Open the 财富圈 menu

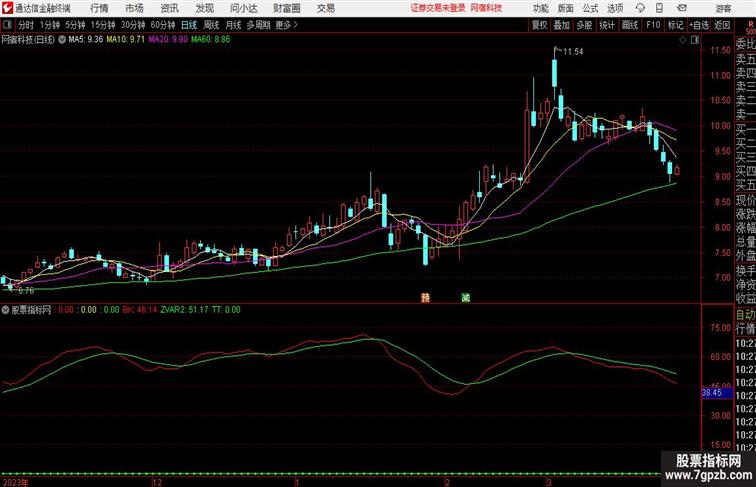tap(286, 8)
